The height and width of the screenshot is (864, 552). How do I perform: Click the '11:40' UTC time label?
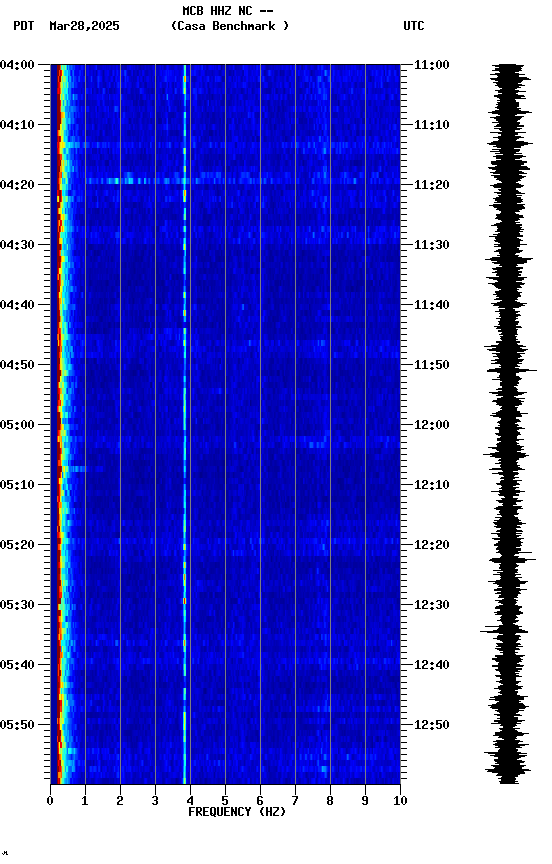click(432, 305)
